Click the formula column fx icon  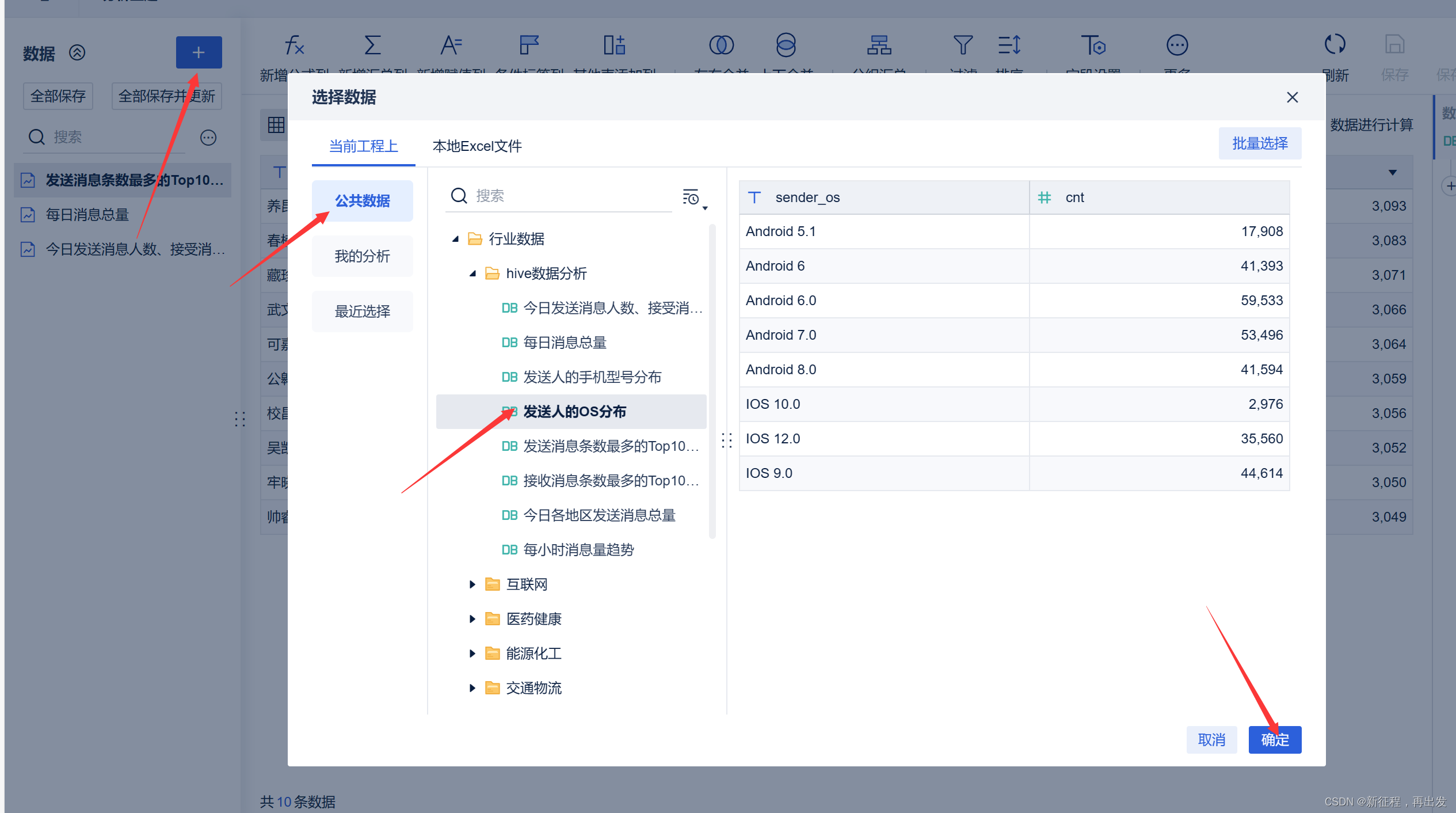click(294, 45)
